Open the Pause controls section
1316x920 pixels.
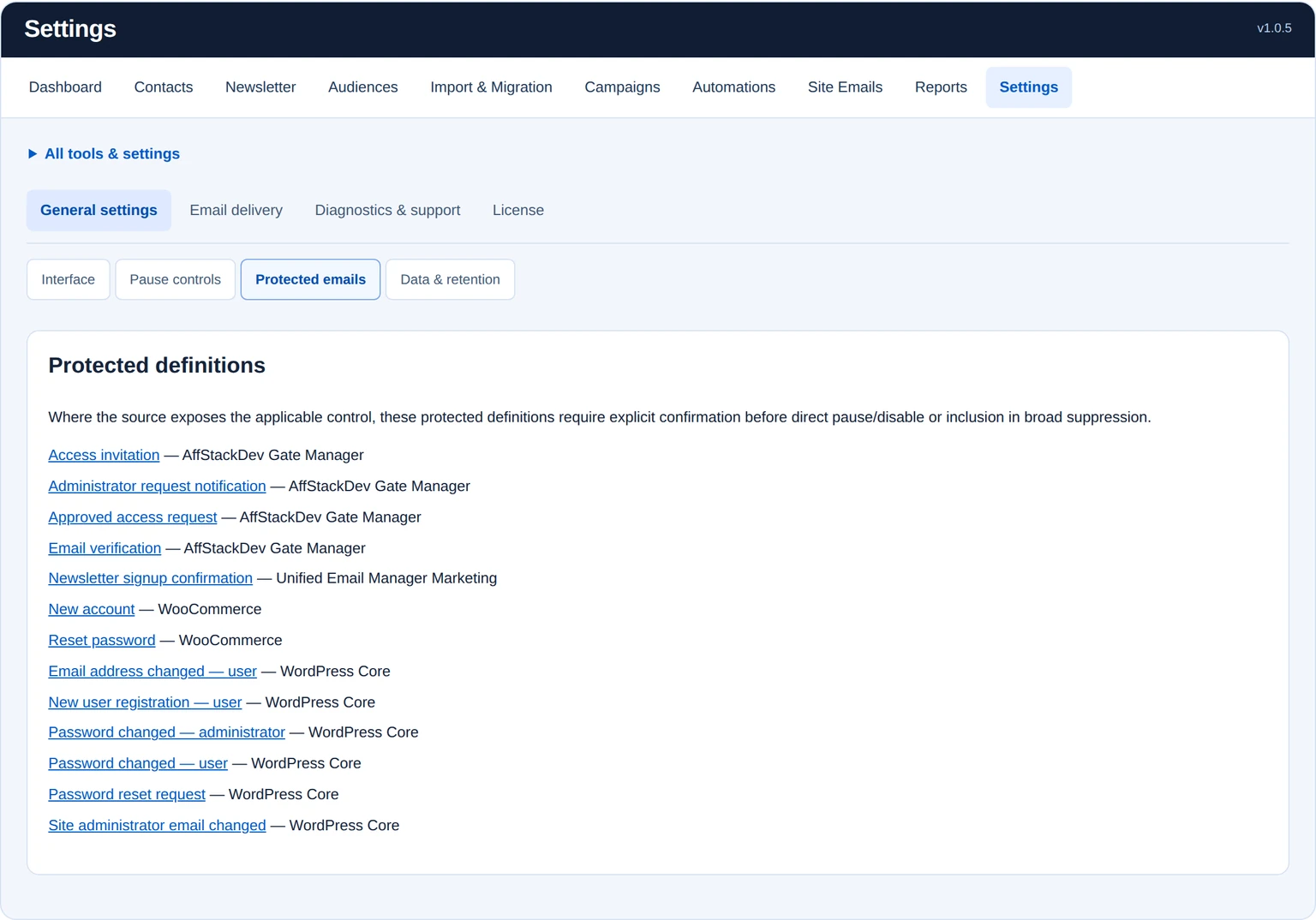(175, 279)
